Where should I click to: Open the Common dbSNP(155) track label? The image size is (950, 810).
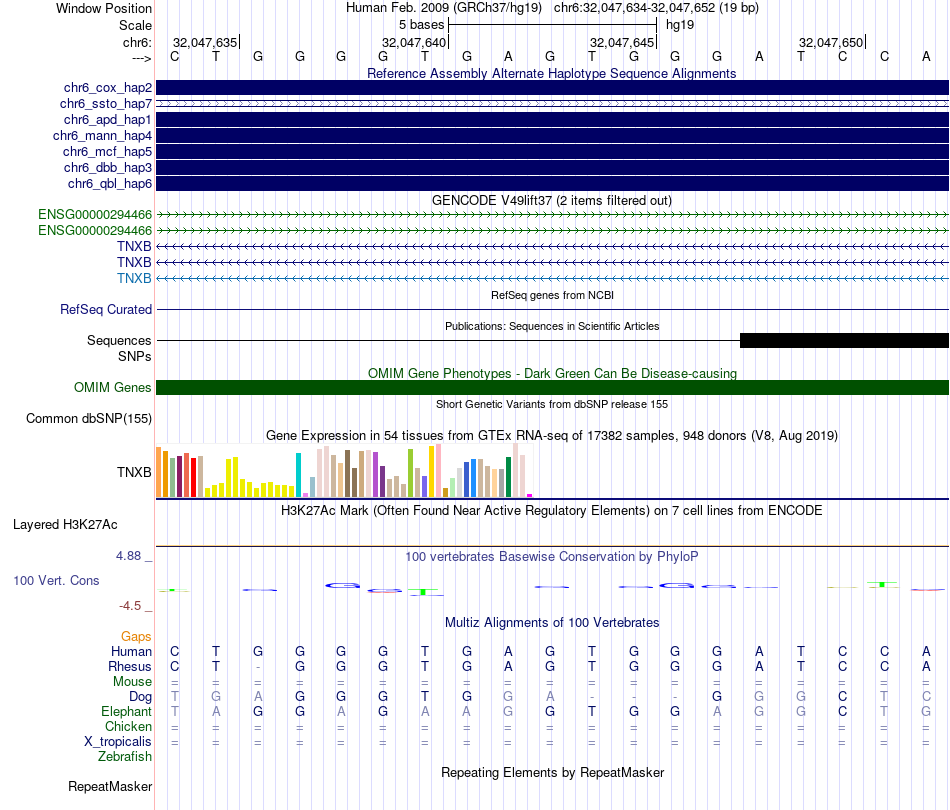click(x=89, y=419)
